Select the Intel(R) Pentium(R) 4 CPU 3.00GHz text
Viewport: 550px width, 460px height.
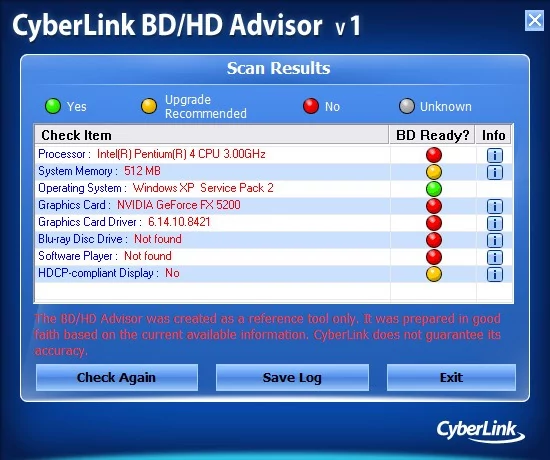click(x=181, y=154)
